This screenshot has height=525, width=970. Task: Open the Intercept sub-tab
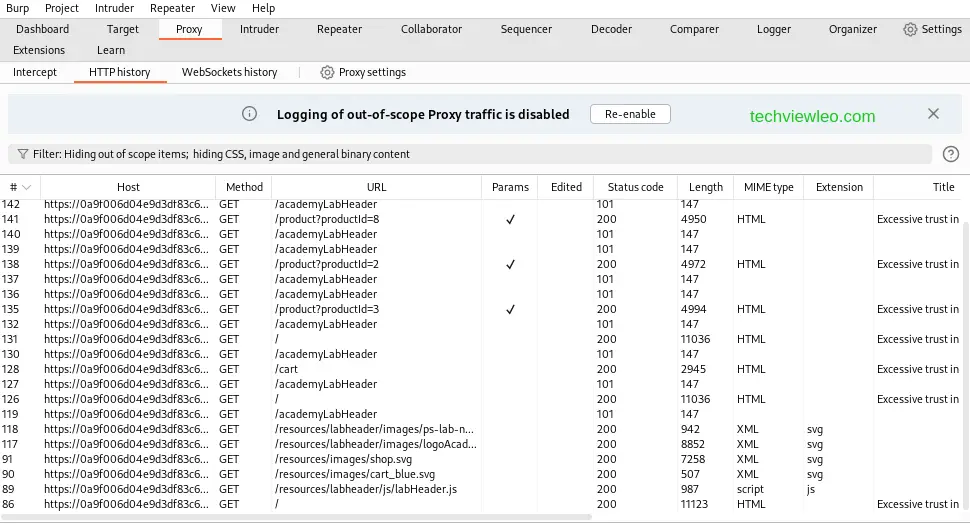pos(35,73)
